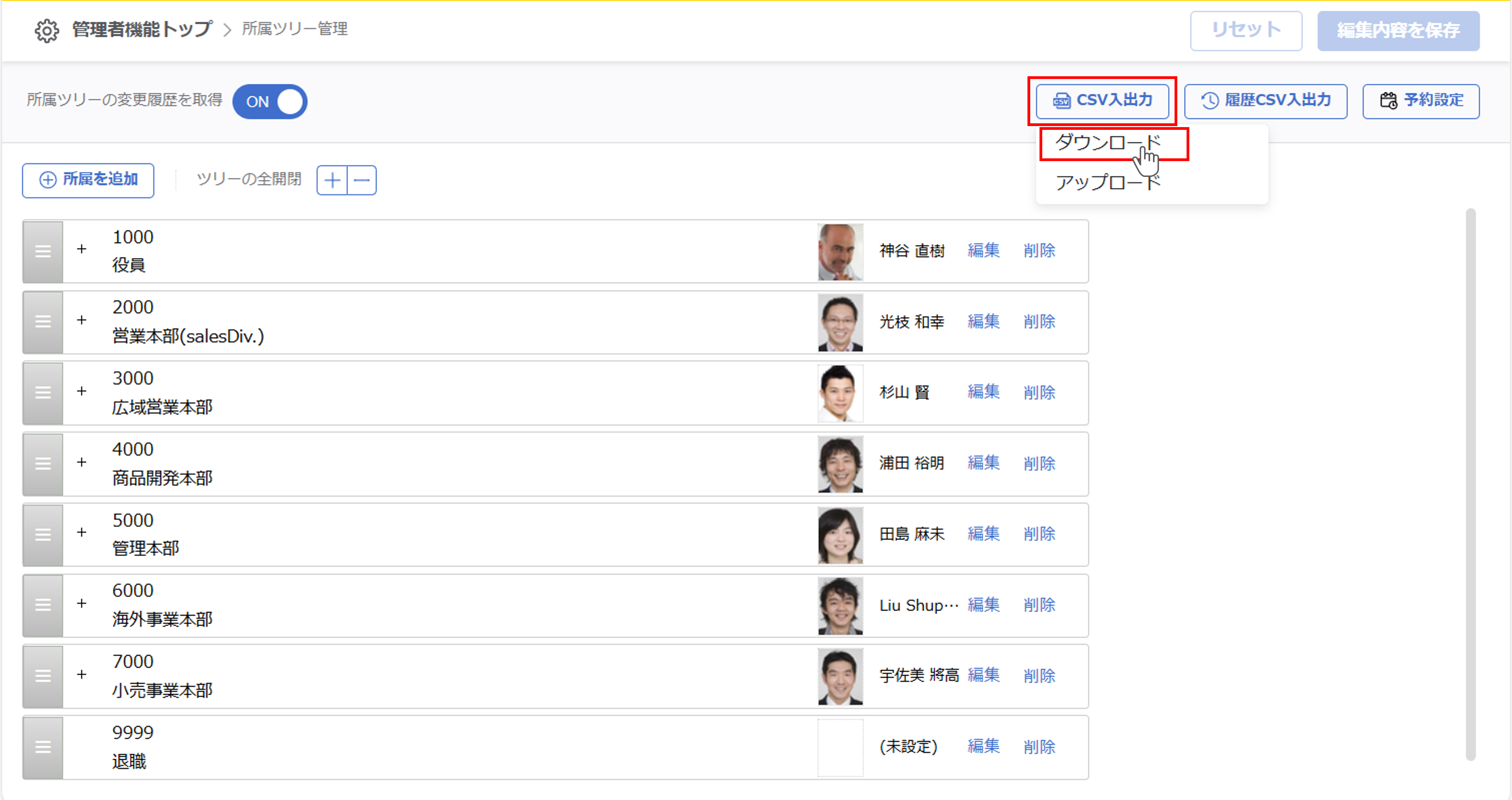Expand all tree nodes with plus icon

[332, 180]
